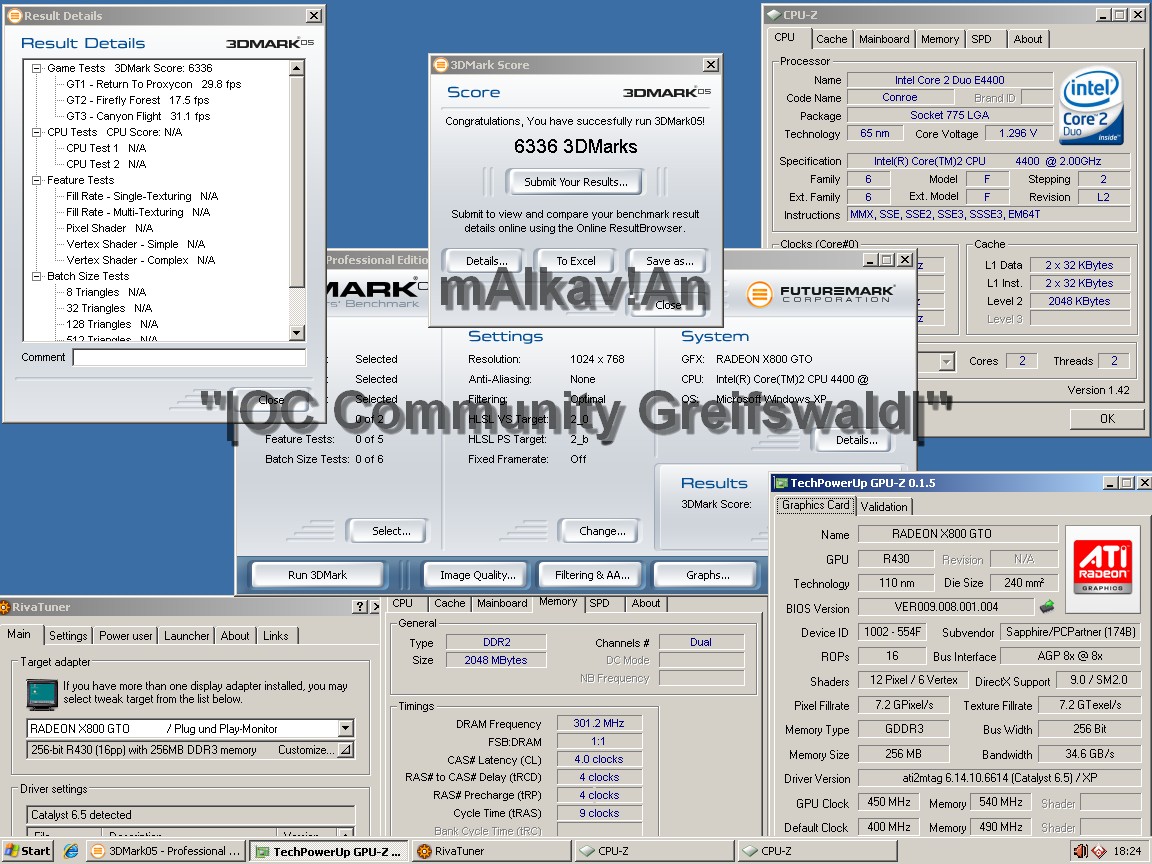
Task: Select GT3 - Canyon Flight row
Action: pyautogui.click(x=138, y=117)
